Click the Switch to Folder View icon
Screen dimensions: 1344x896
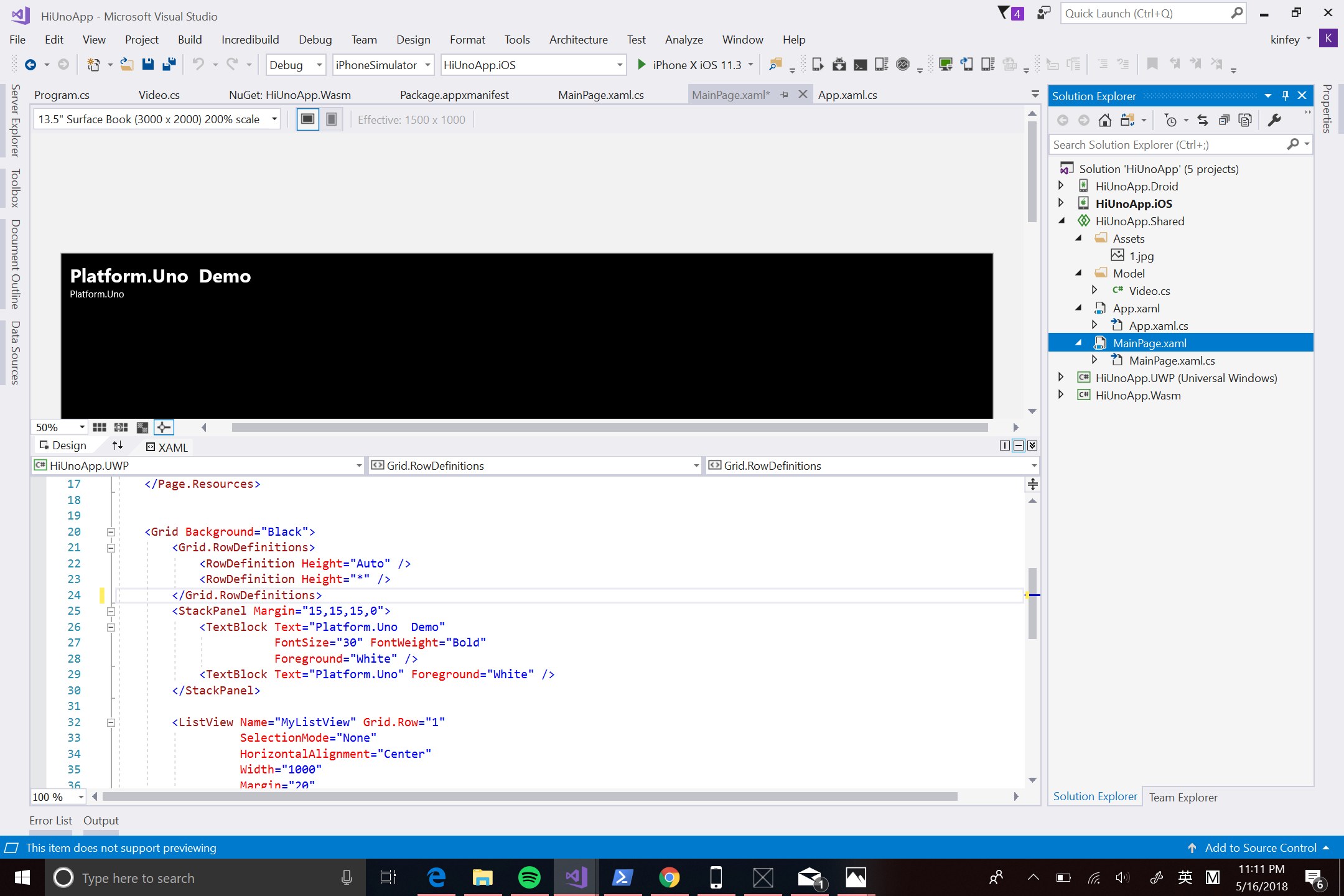pyautogui.click(x=1127, y=120)
